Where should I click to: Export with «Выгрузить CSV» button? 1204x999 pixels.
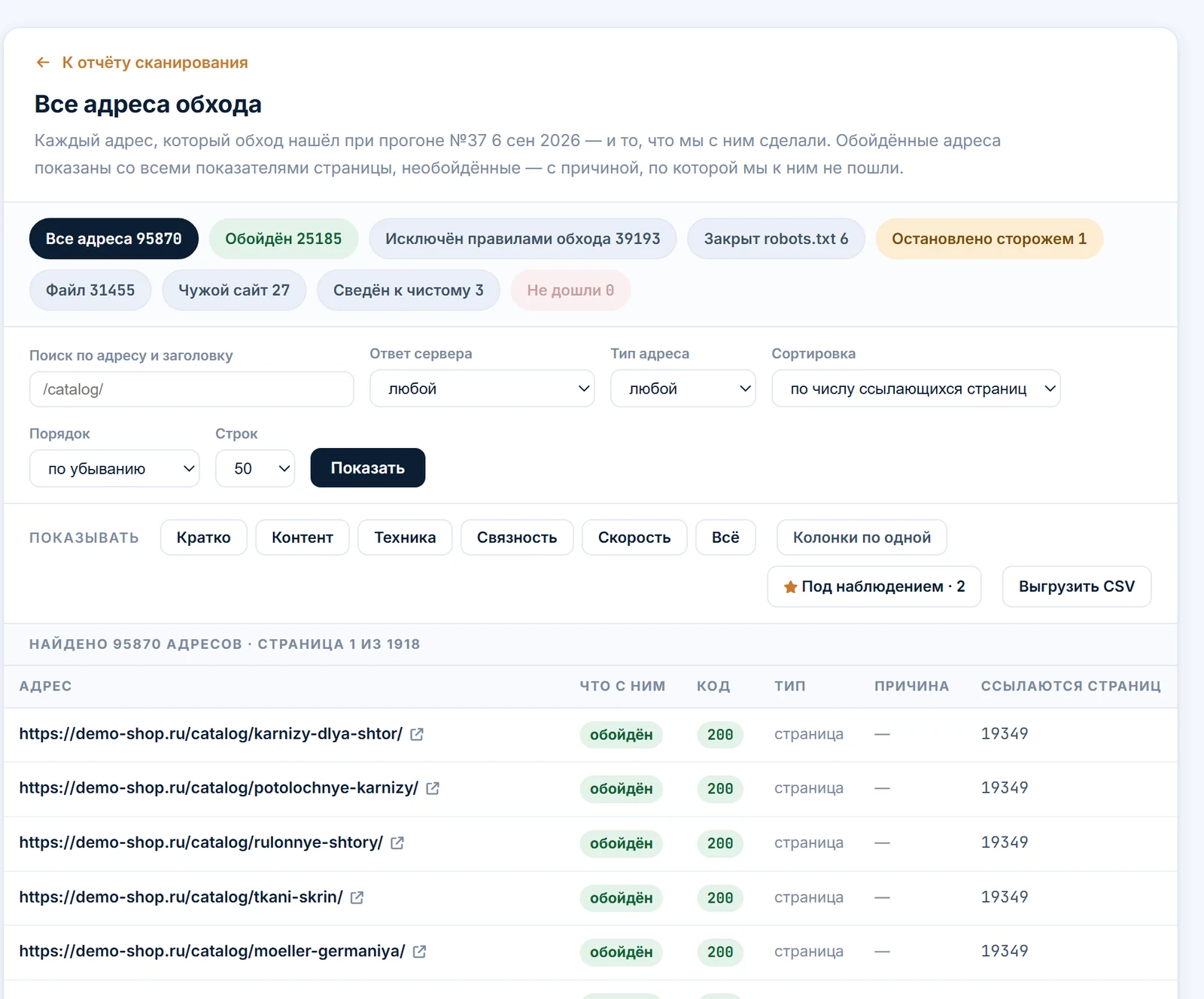coord(1077,586)
